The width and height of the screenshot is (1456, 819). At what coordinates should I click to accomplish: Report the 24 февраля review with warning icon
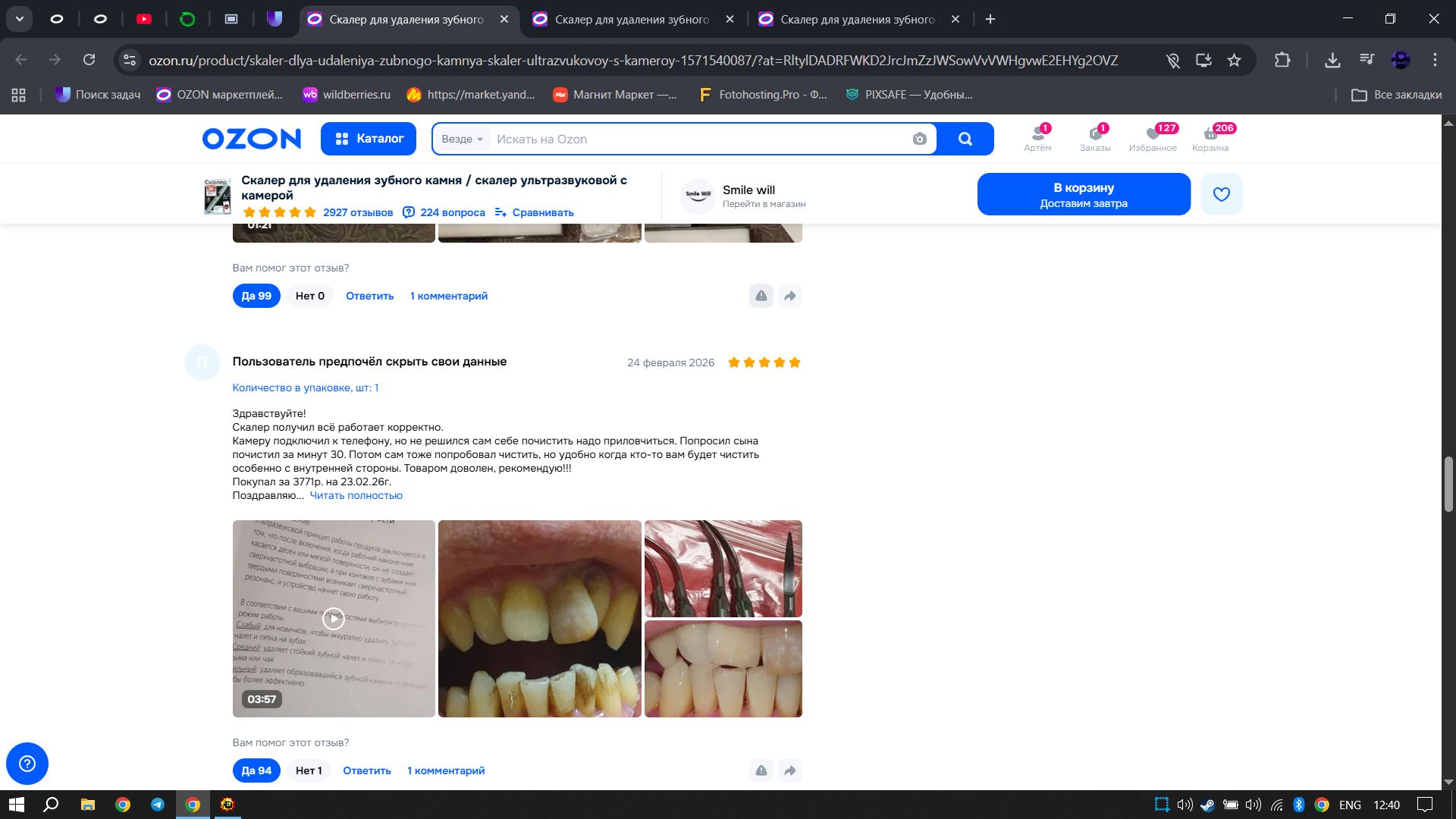pyautogui.click(x=761, y=770)
